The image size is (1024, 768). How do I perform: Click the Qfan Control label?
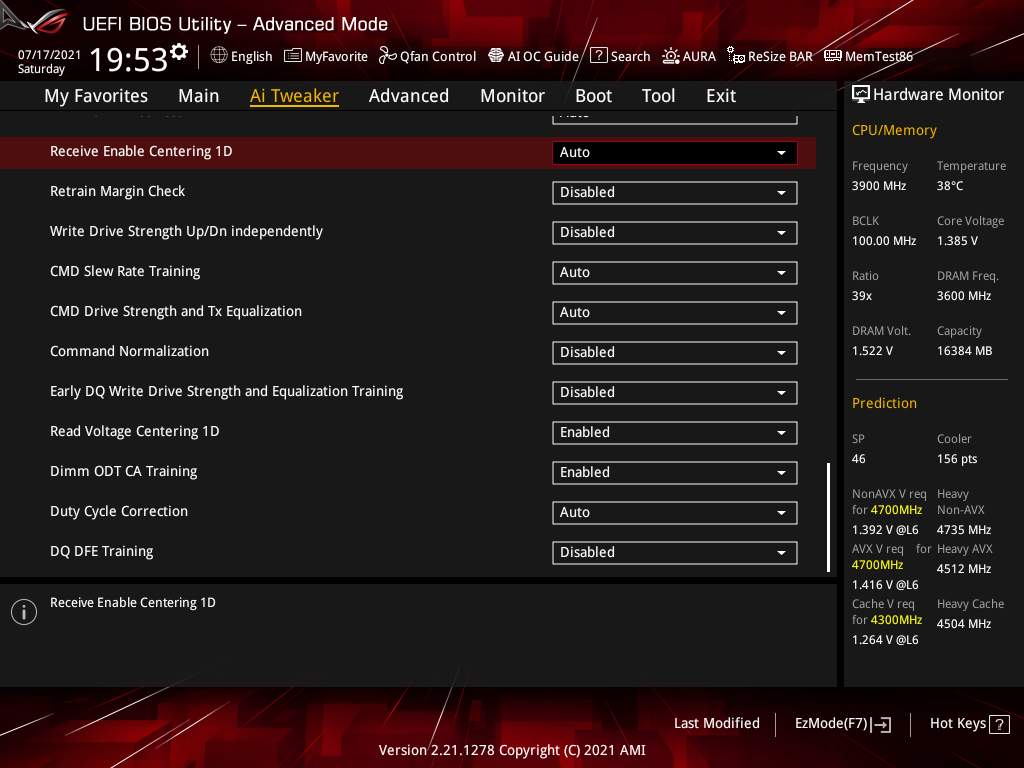[x=438, y=57]
